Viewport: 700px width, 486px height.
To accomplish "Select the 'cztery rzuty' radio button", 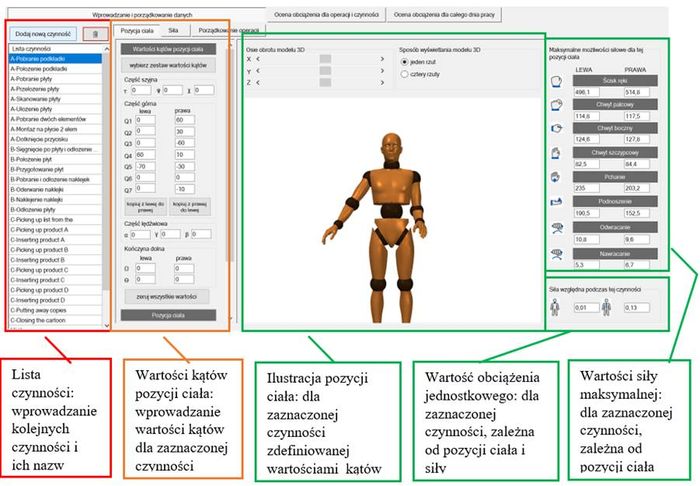I will coord(404,73).
